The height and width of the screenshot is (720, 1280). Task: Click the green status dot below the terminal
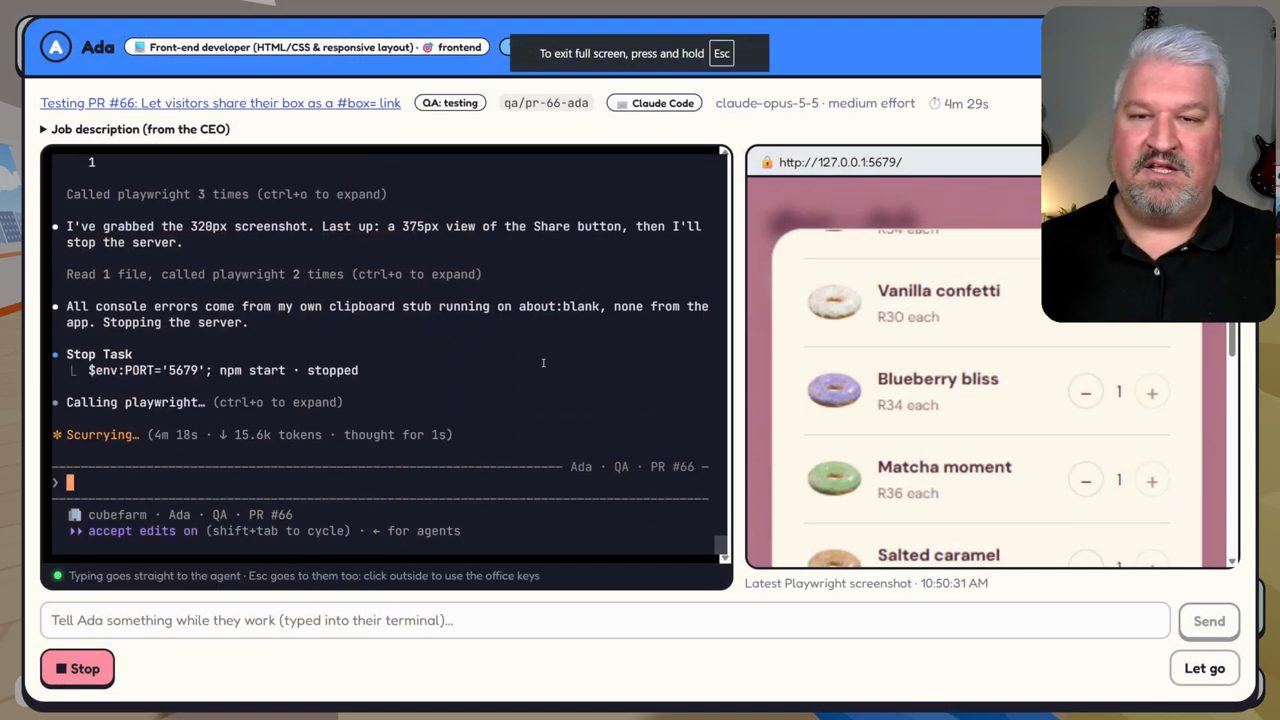point(57,575)
